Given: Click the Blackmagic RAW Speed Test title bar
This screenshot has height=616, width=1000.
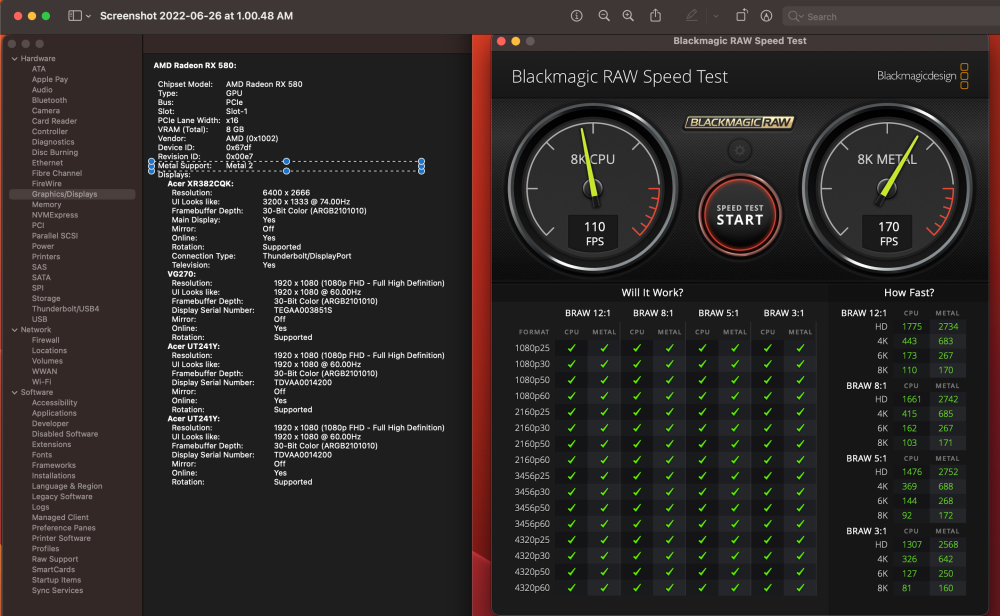Looking at the screenshot, I should [x=740, y=41].
